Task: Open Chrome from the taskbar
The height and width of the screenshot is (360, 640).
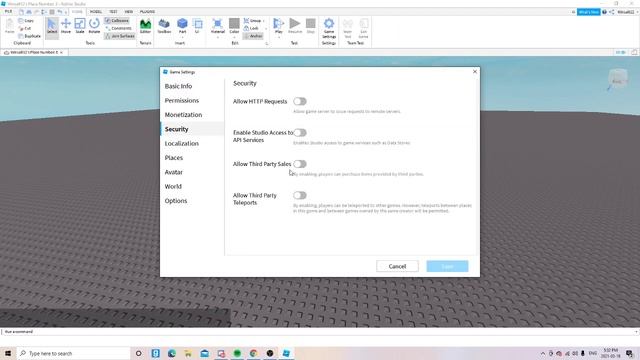Action: (253, 353)
